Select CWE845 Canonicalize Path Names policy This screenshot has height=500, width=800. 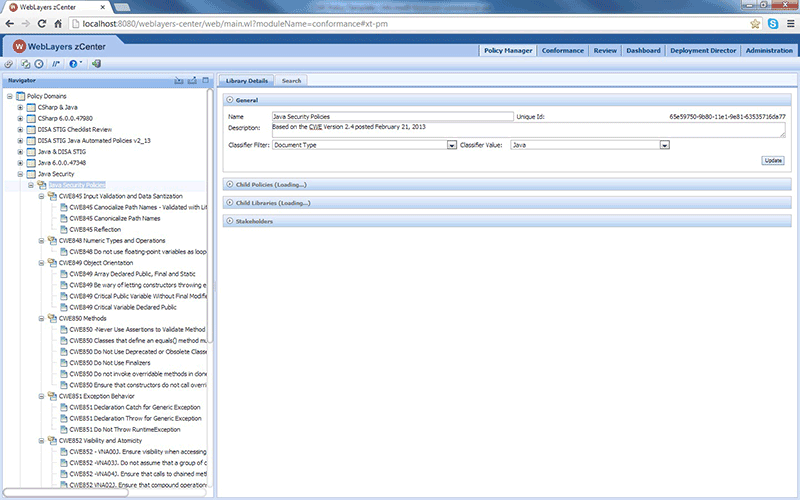coord(115,218)
